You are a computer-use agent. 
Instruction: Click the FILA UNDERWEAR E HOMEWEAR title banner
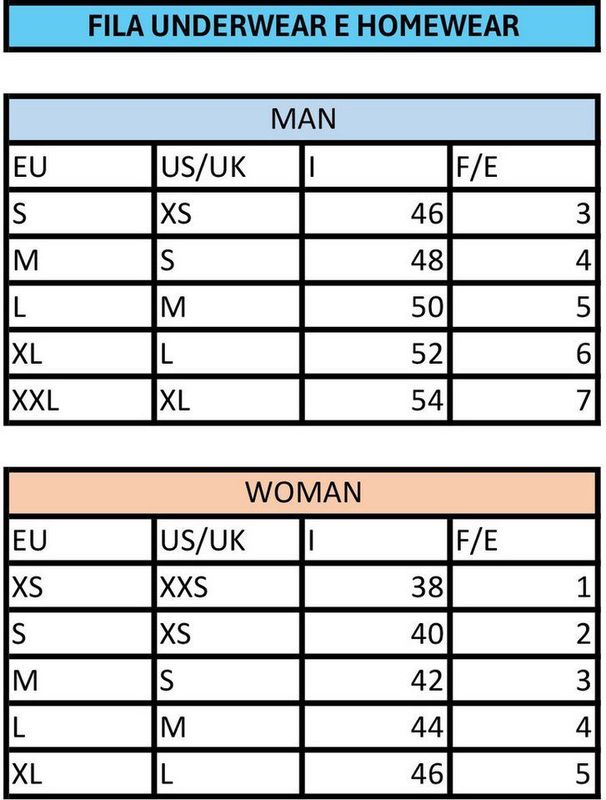[302, 26]
